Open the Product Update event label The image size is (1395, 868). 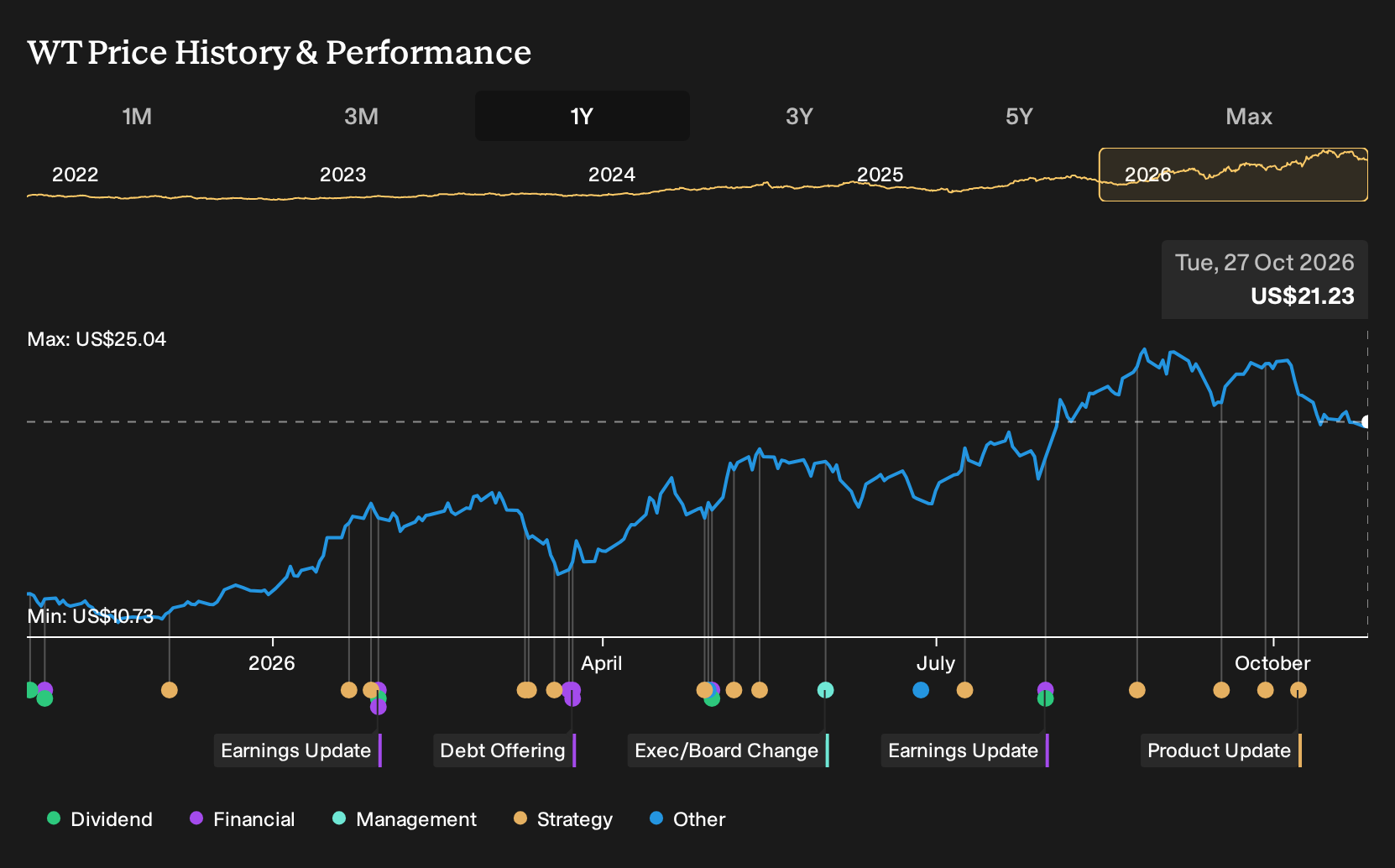(1220, 750)
